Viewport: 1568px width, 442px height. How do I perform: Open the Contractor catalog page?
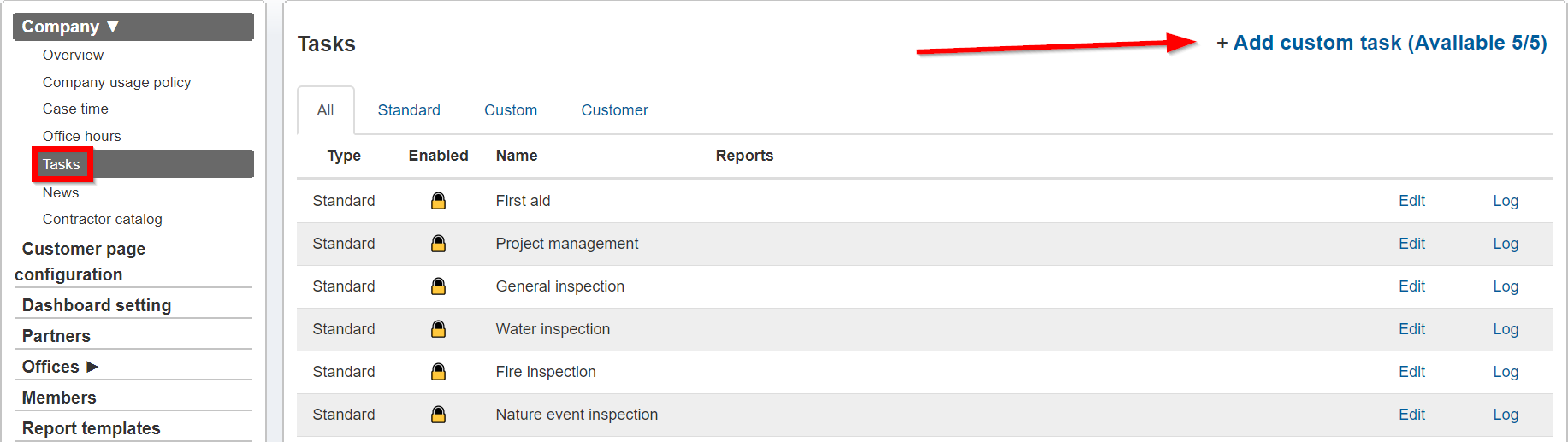tap(103, 219)
